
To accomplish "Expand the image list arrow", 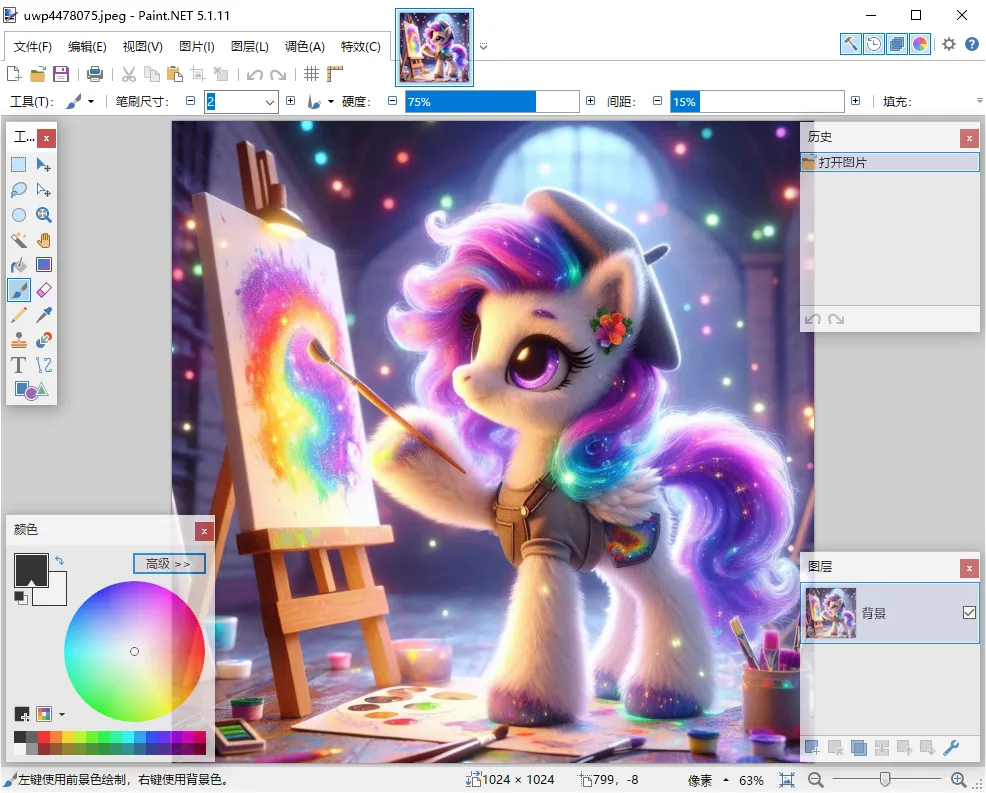I will tap(483, 47).
